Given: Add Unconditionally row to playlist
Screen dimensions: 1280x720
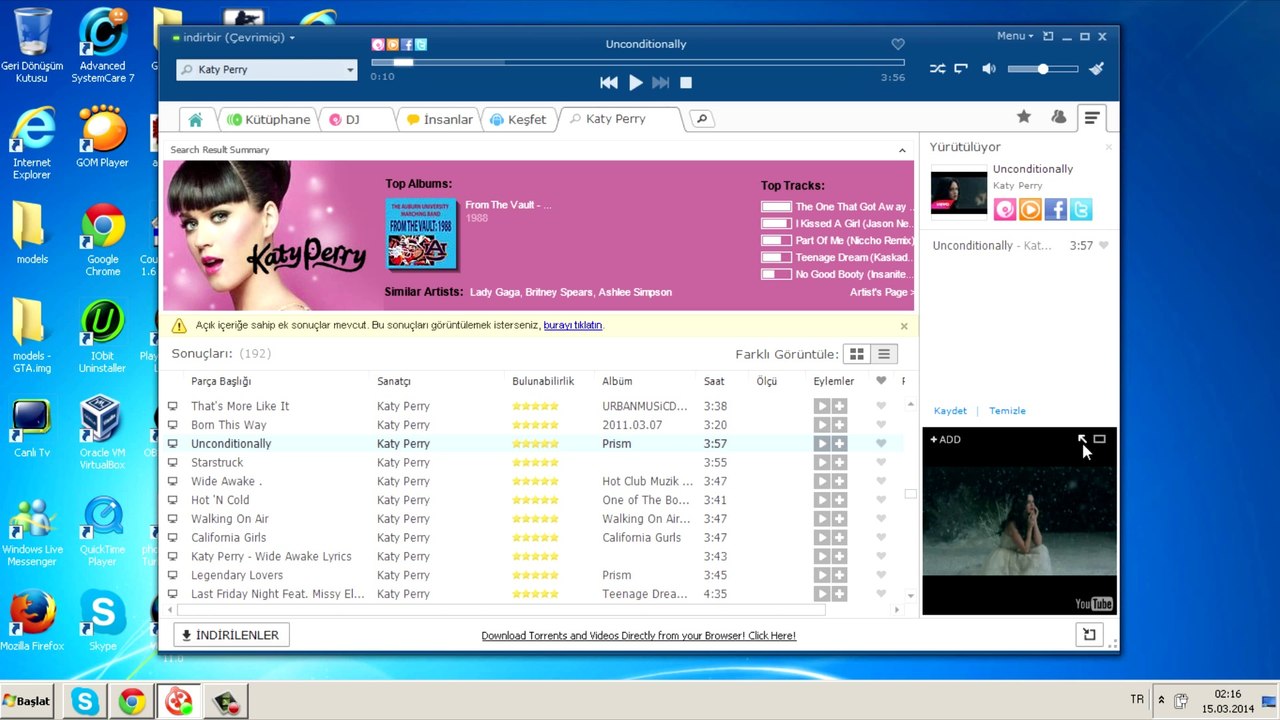Looking at the screenshot, I should (839, 444).
